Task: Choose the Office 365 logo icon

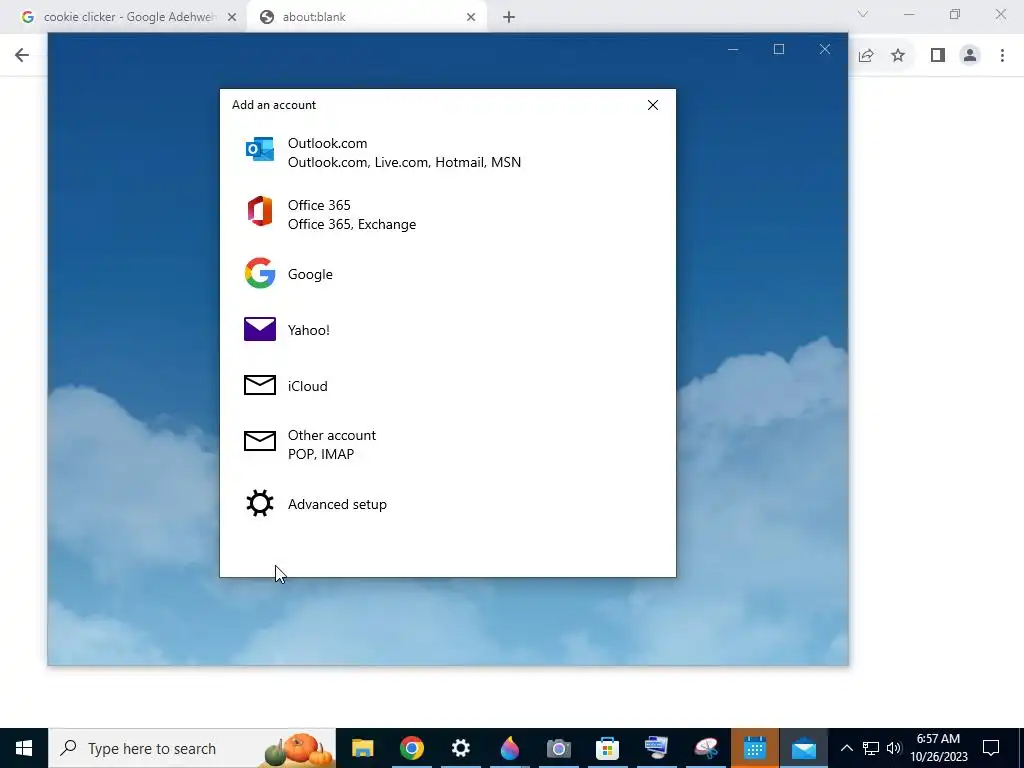Action: (x=259, y=212)
